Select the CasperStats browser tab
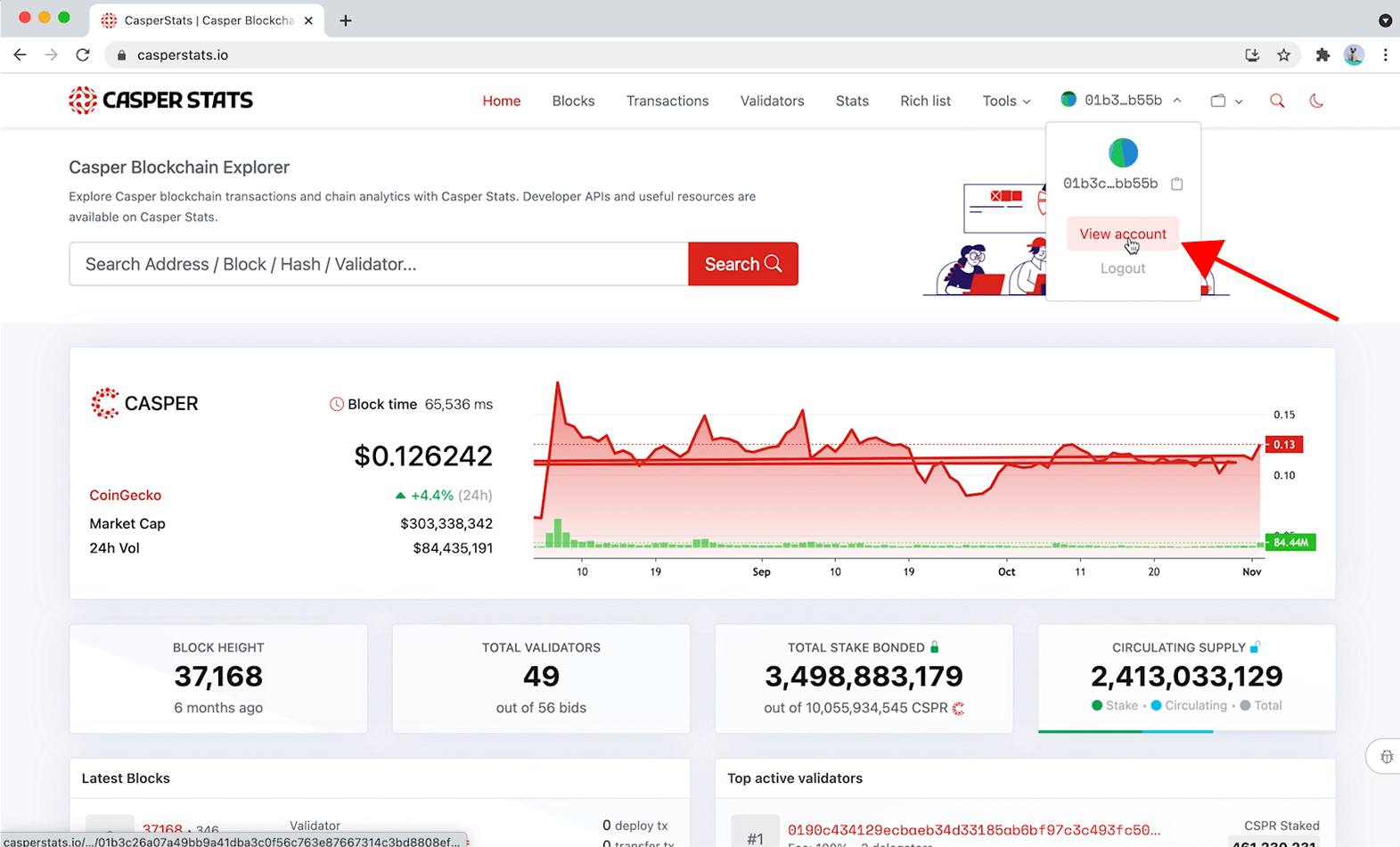This screenshot has height=847, width=1400. click(207, 21)
